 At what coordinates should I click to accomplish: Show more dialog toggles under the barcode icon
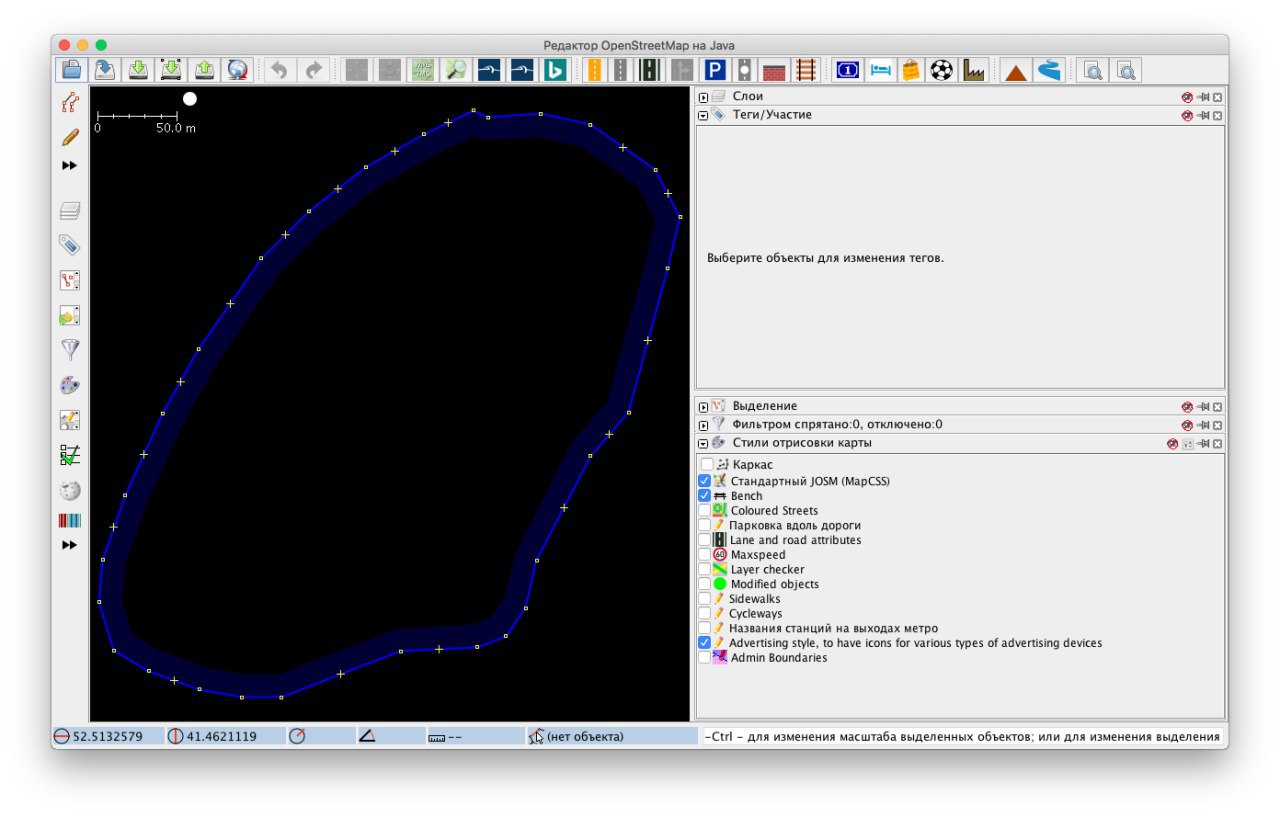click(69, 545)
